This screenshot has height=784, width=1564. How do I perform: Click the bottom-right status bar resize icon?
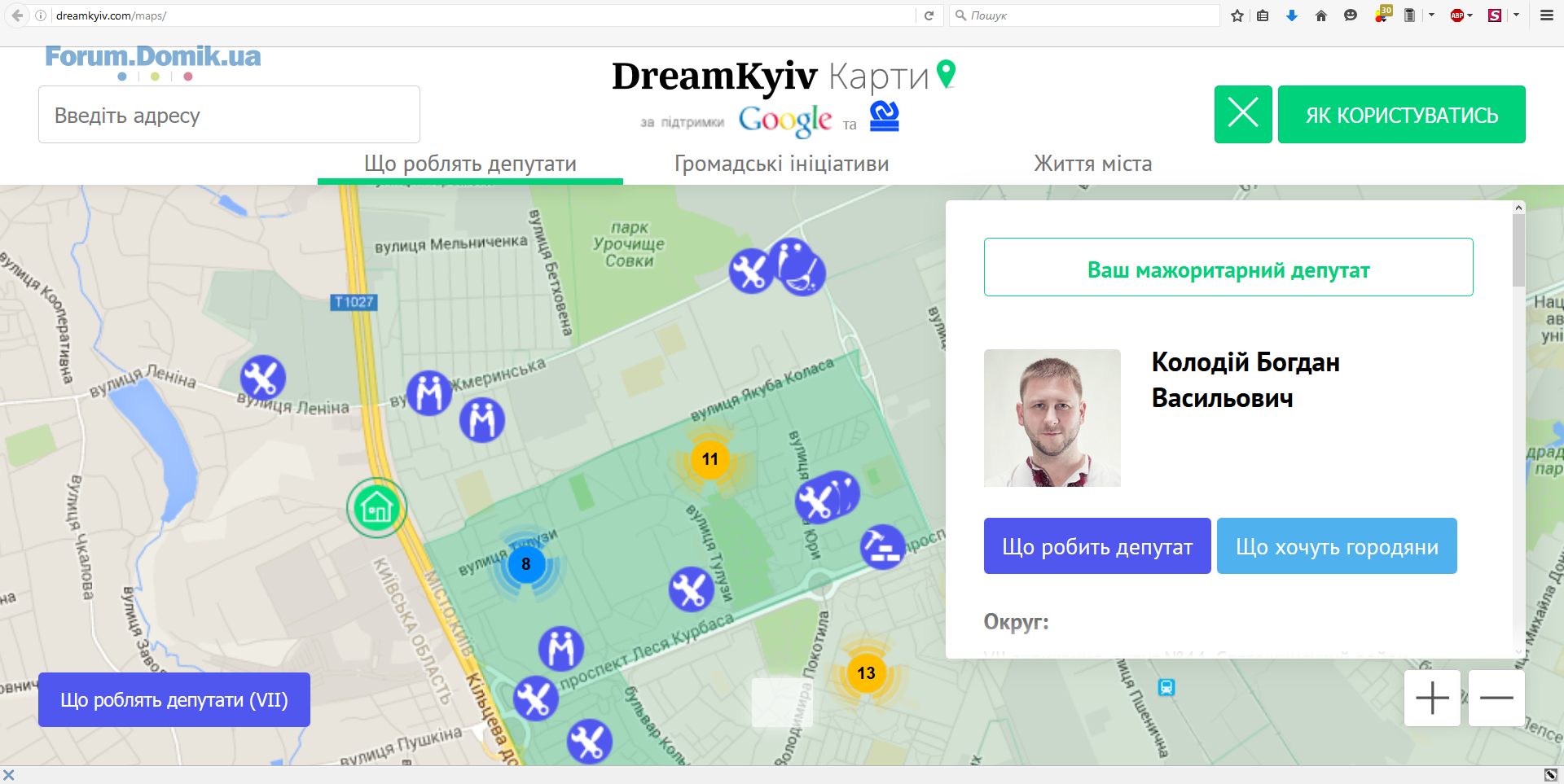[1551, 775]
